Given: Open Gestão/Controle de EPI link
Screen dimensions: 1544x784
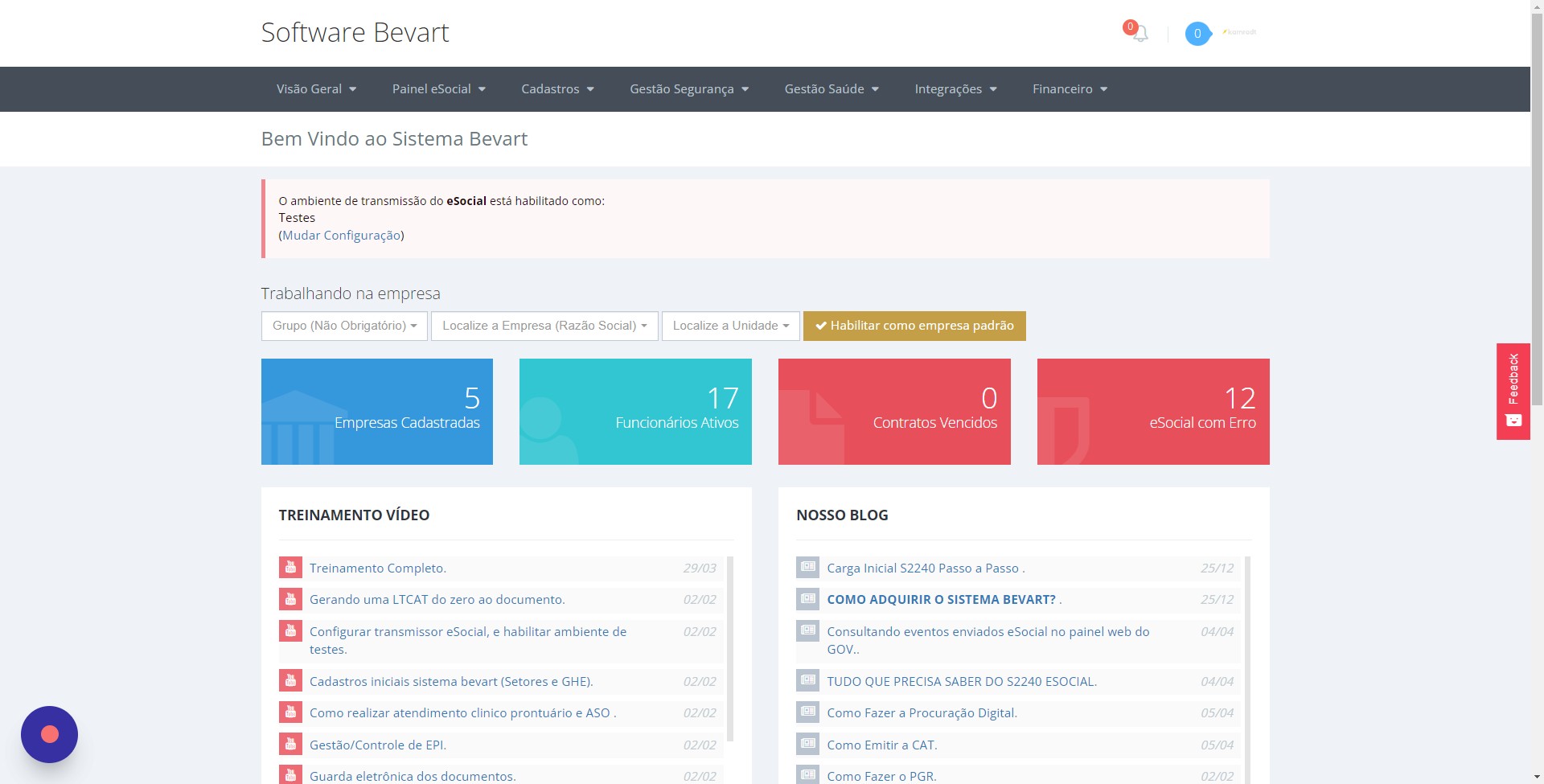Looking at the screenshot, I should pos(377,745).
